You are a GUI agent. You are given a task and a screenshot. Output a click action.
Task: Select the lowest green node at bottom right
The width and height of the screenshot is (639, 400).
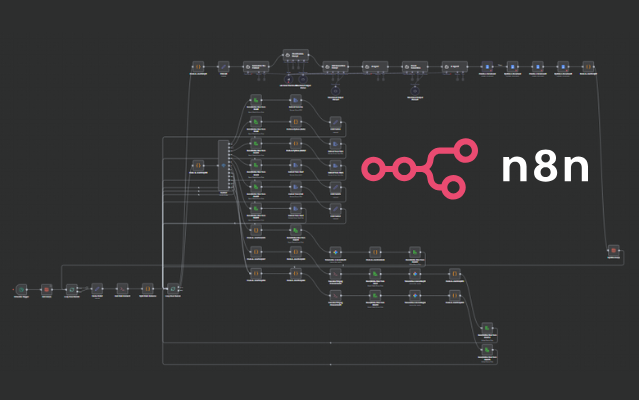[x=487, y=349]
